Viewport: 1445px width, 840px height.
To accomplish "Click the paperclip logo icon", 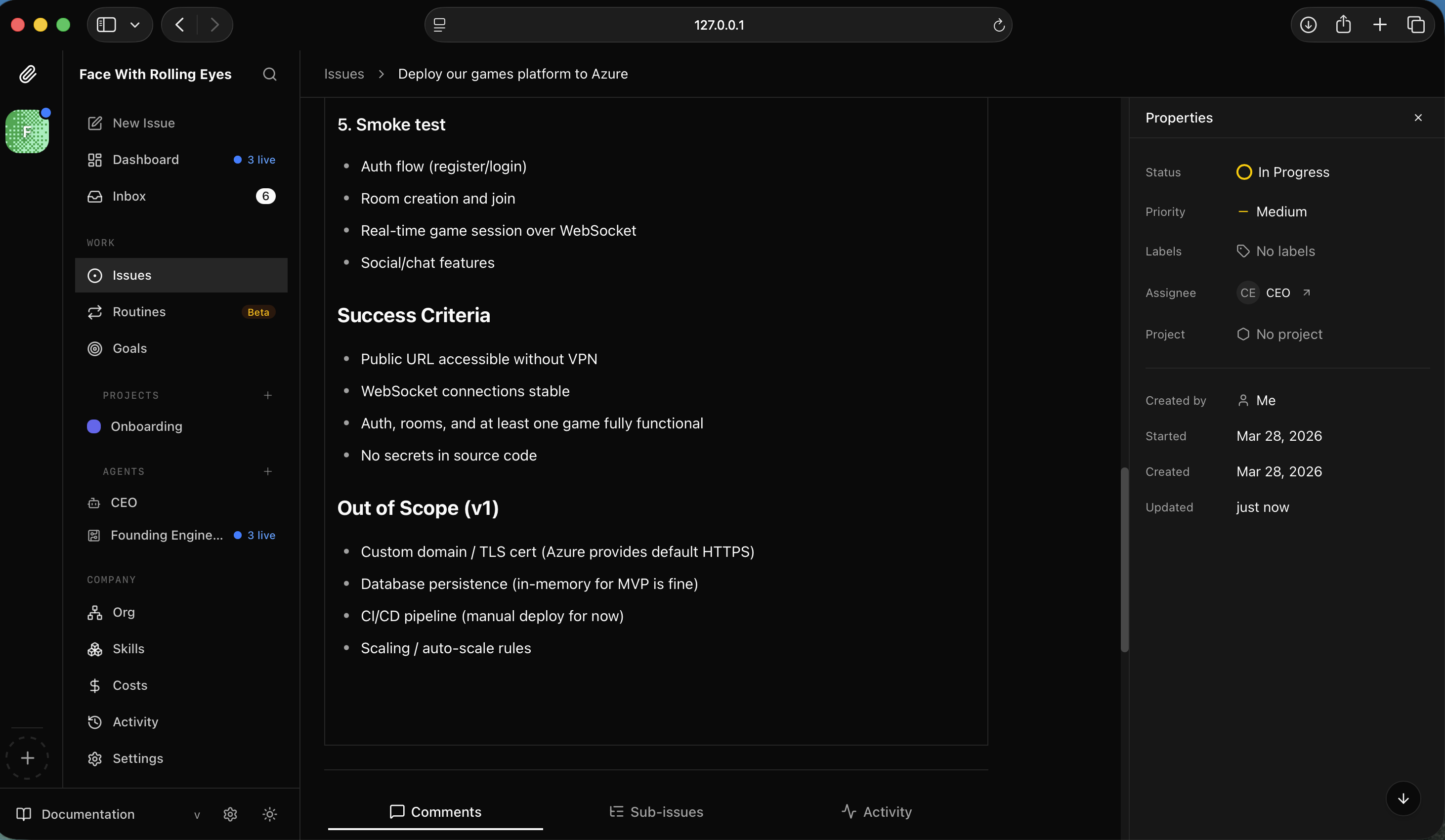I will [28, 74].
